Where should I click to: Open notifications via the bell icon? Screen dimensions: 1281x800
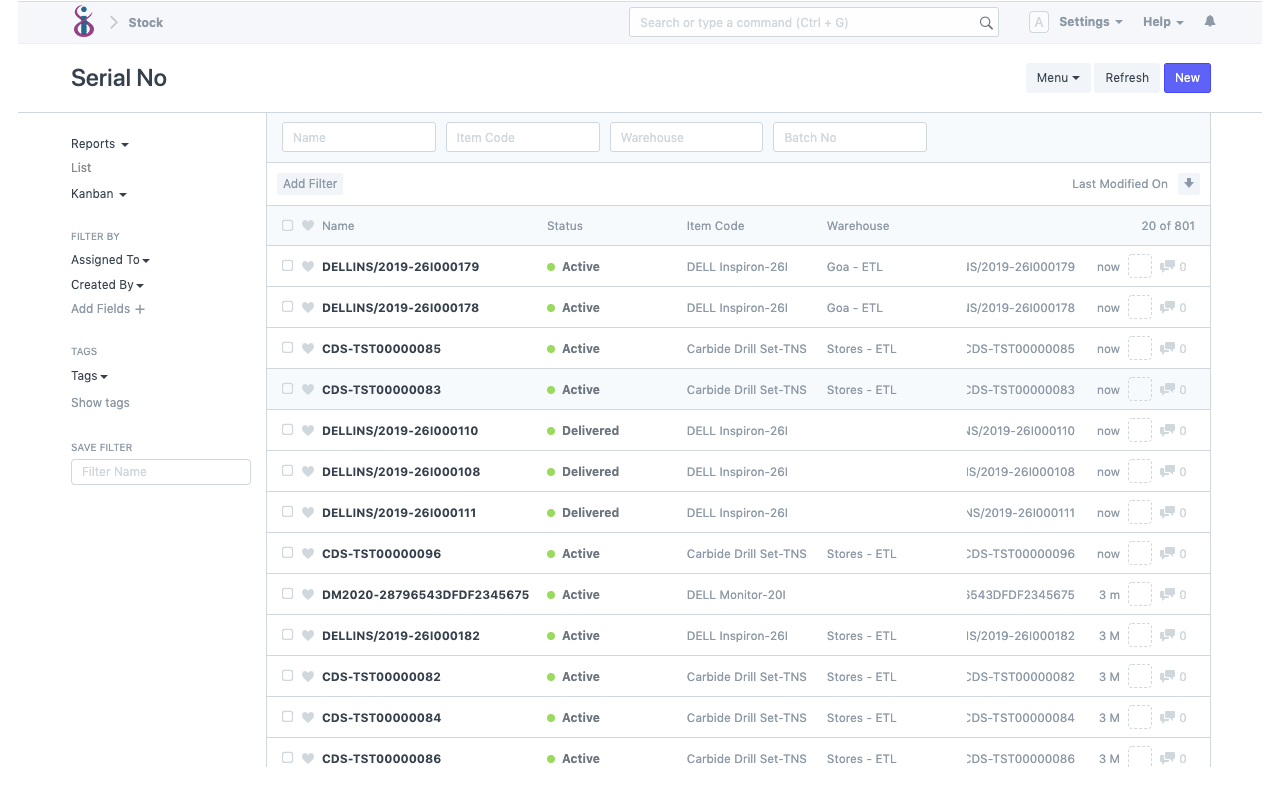pyautogui.click(x=1209, y=21)
